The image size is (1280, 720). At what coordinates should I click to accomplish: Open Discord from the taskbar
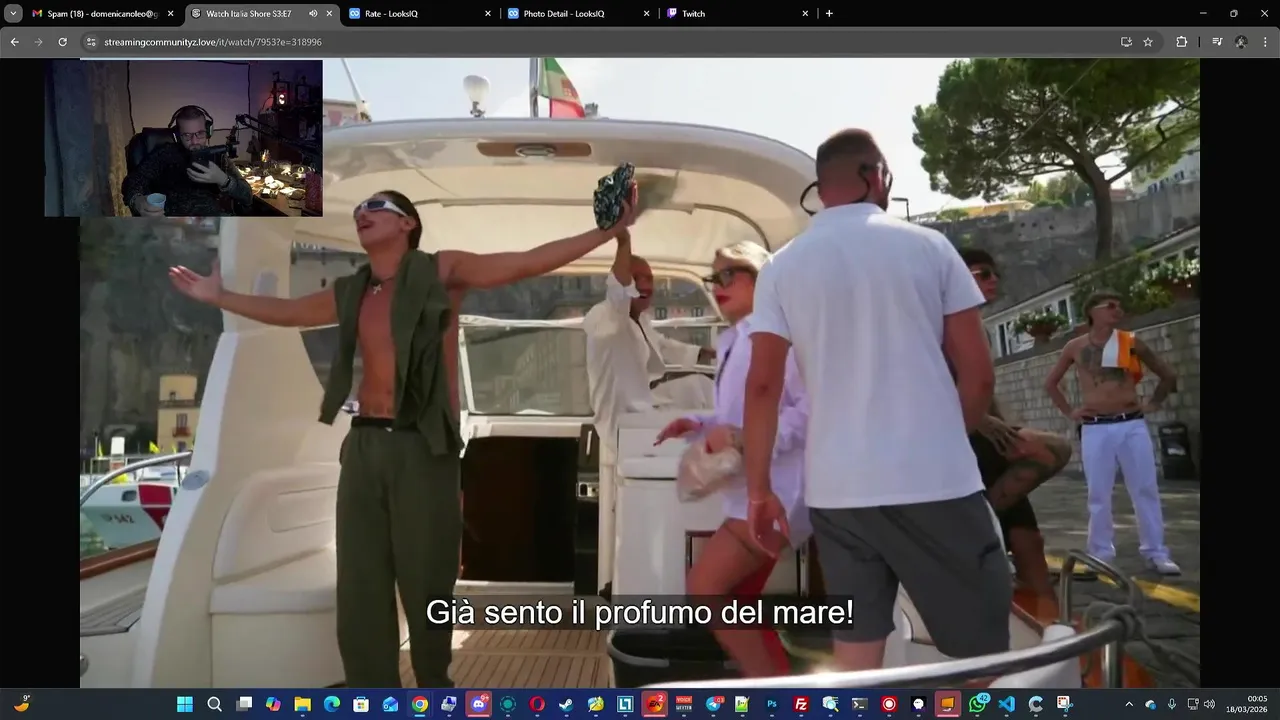[x=478, y=704]
